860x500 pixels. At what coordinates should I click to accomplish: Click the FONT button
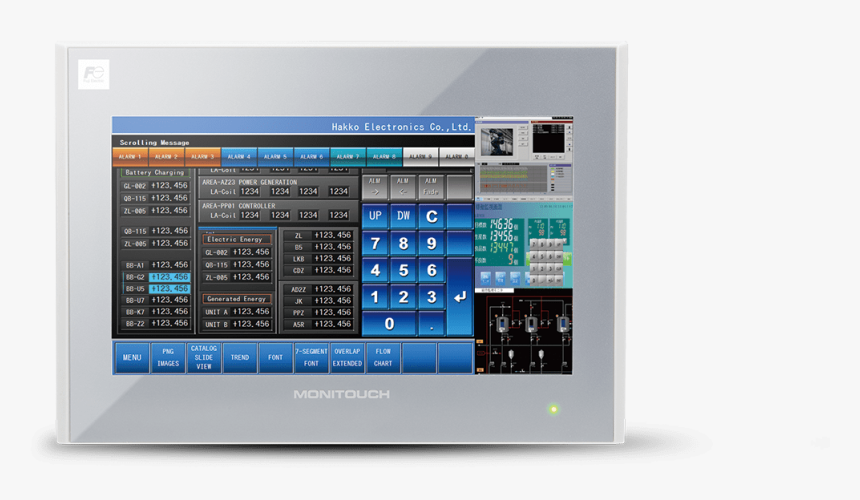click(275, 357)
